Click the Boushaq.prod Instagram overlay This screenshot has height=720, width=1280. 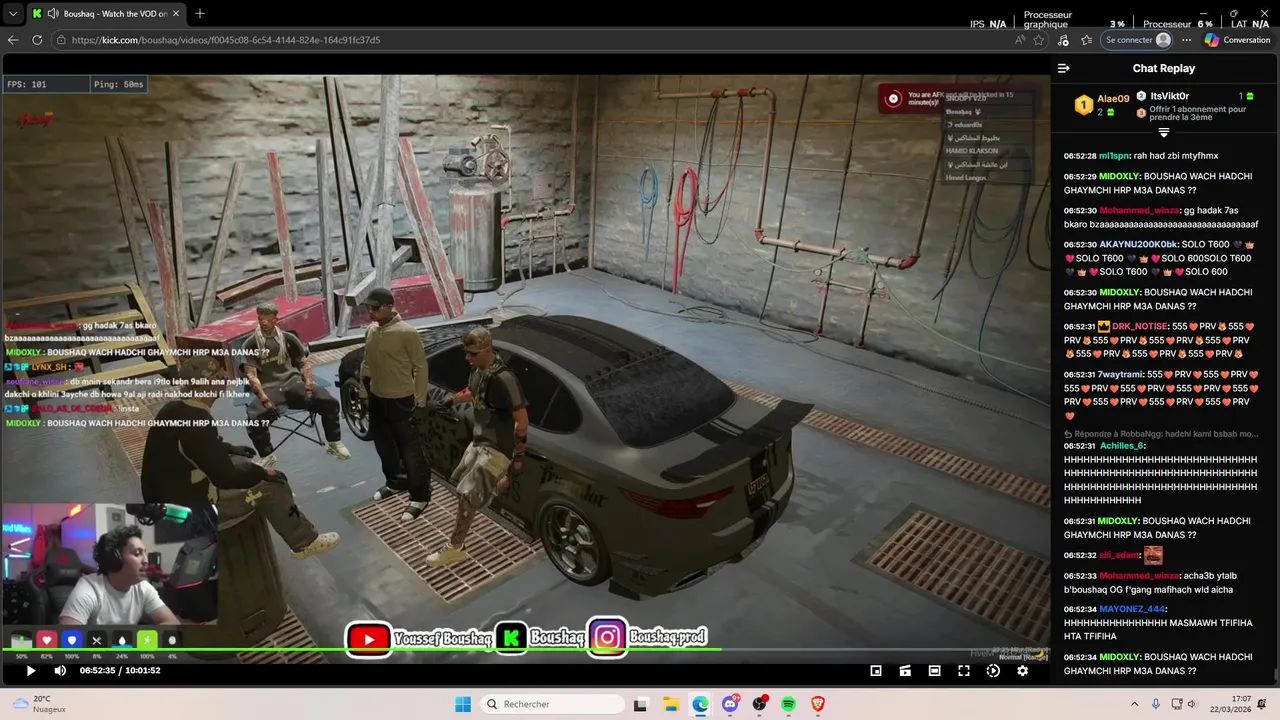(x=648, y=637)
